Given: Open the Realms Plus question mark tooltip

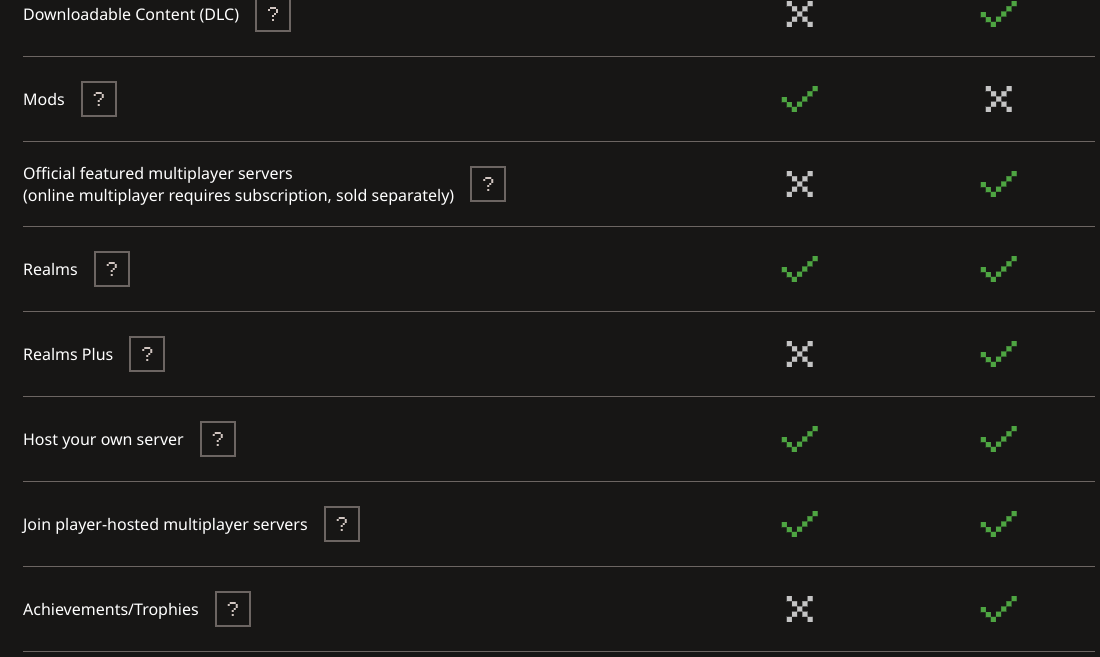Looking at the screenshot, I should (x=147, y=354).
